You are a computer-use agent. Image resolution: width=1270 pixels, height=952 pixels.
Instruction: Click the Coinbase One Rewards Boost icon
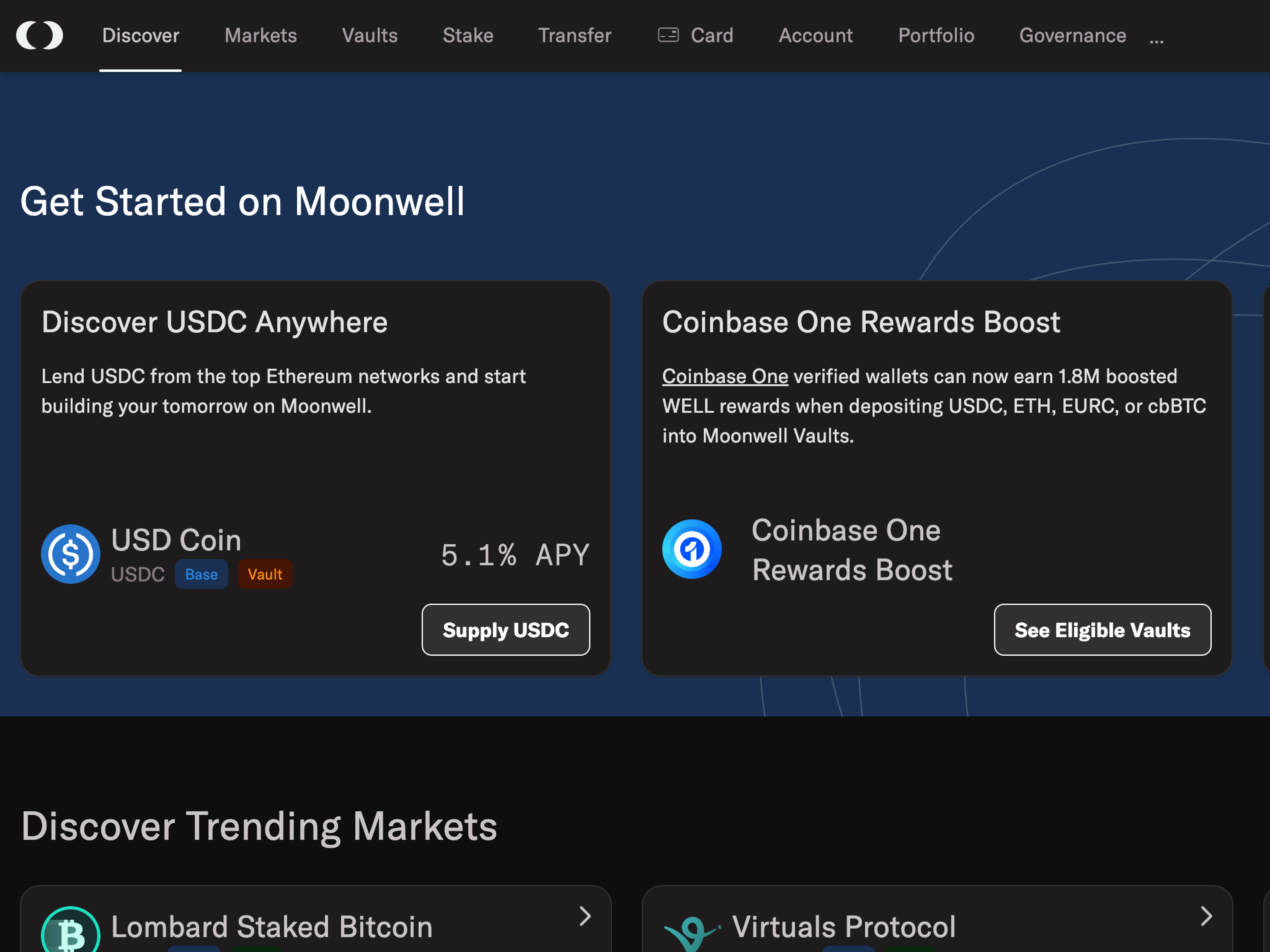coord(692,549)
